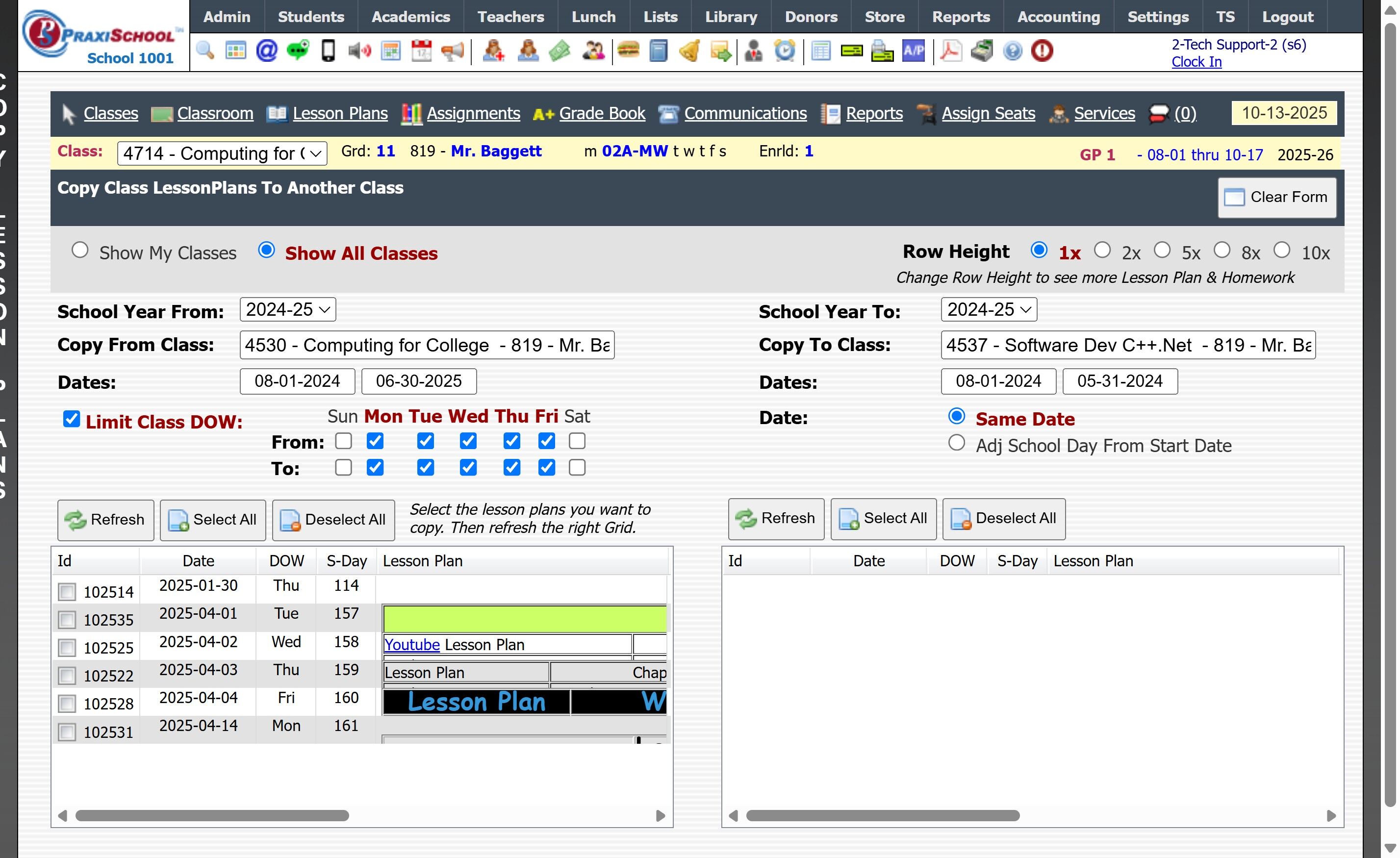Click the magnifying glass search icon

[x=204, y=51]
